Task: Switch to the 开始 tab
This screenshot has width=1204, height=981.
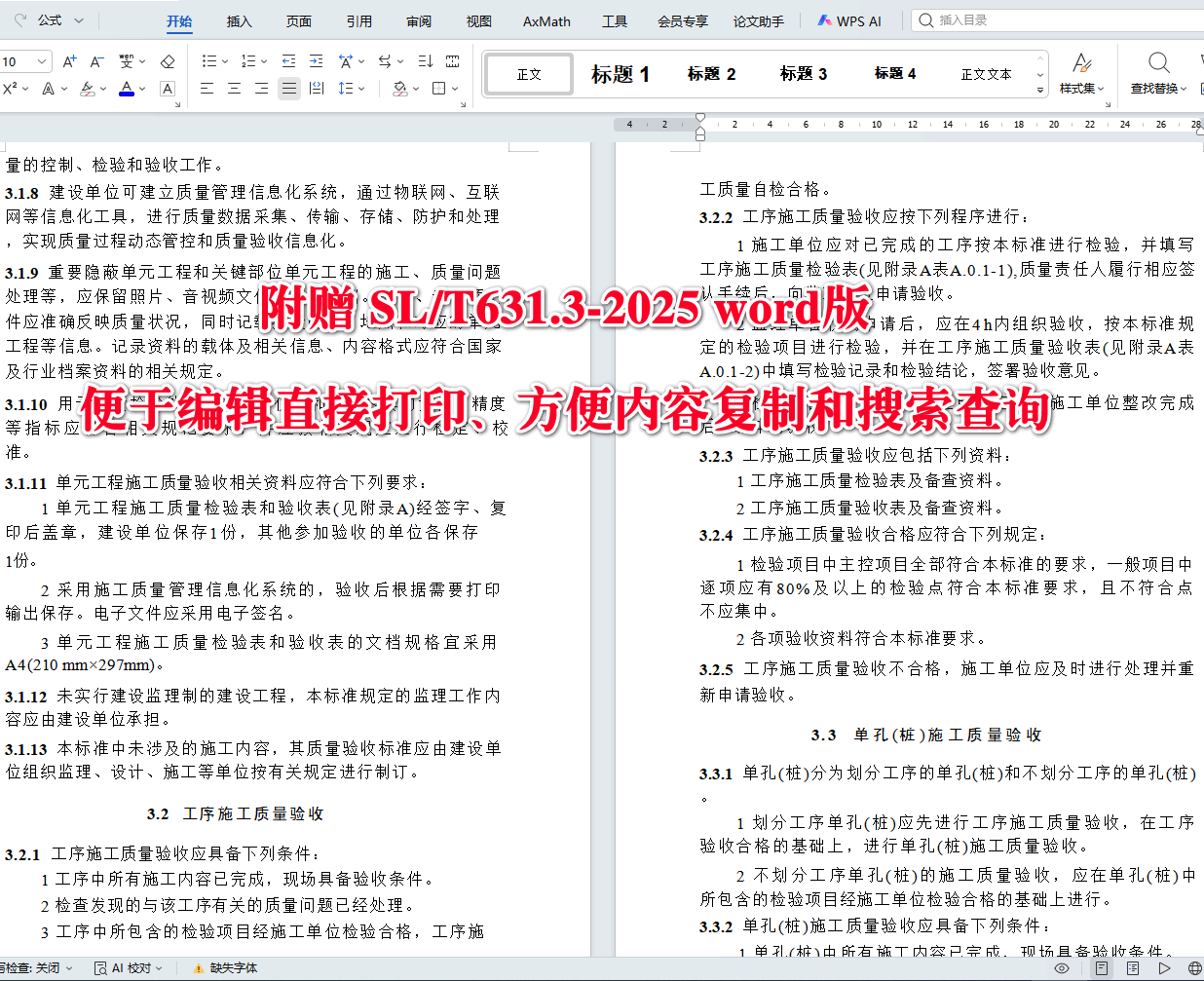Action: tap(179, 21)
